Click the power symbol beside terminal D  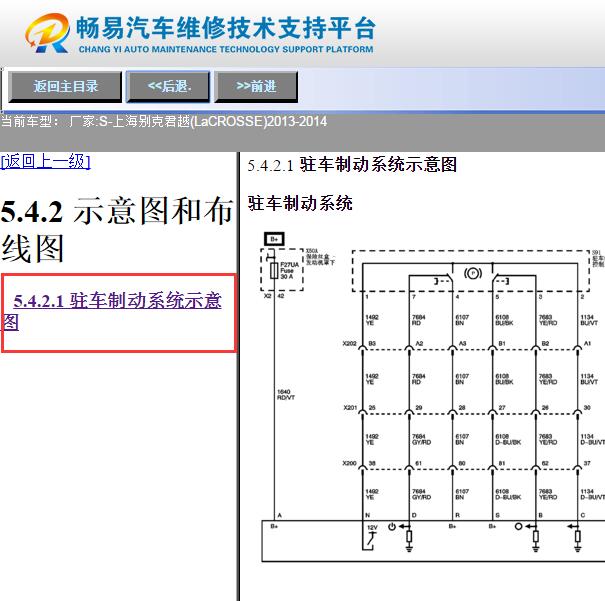392,526
